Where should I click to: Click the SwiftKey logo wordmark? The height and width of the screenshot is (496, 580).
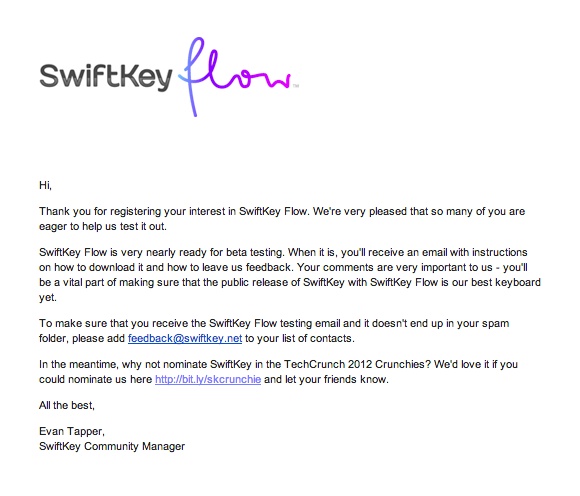[x=106, y=77]
